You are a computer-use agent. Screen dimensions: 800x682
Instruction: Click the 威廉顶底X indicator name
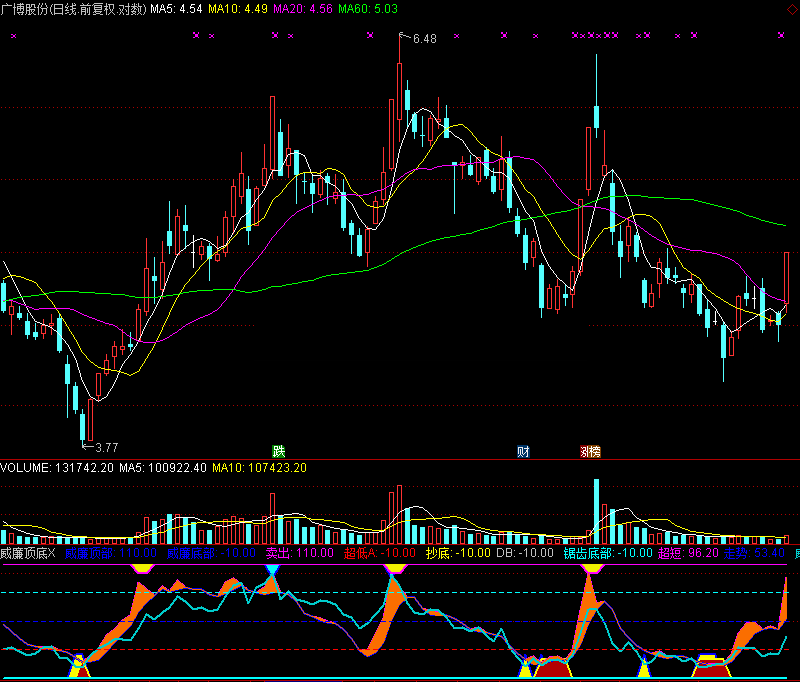coord(28,553)
